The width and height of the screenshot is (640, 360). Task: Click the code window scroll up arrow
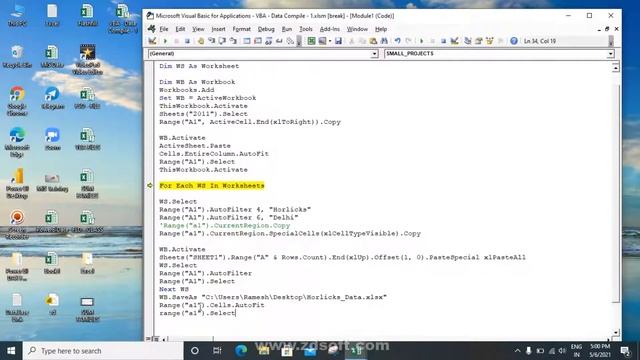click(616, 67)
